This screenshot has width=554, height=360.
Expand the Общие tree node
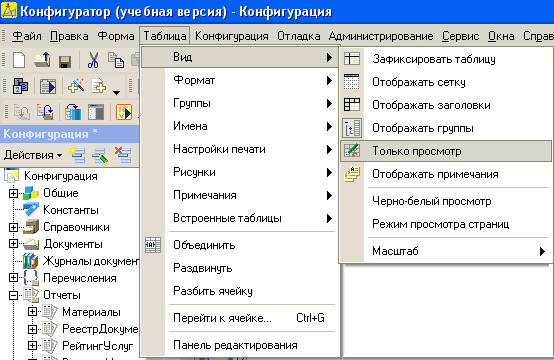[x=13, y=193]
